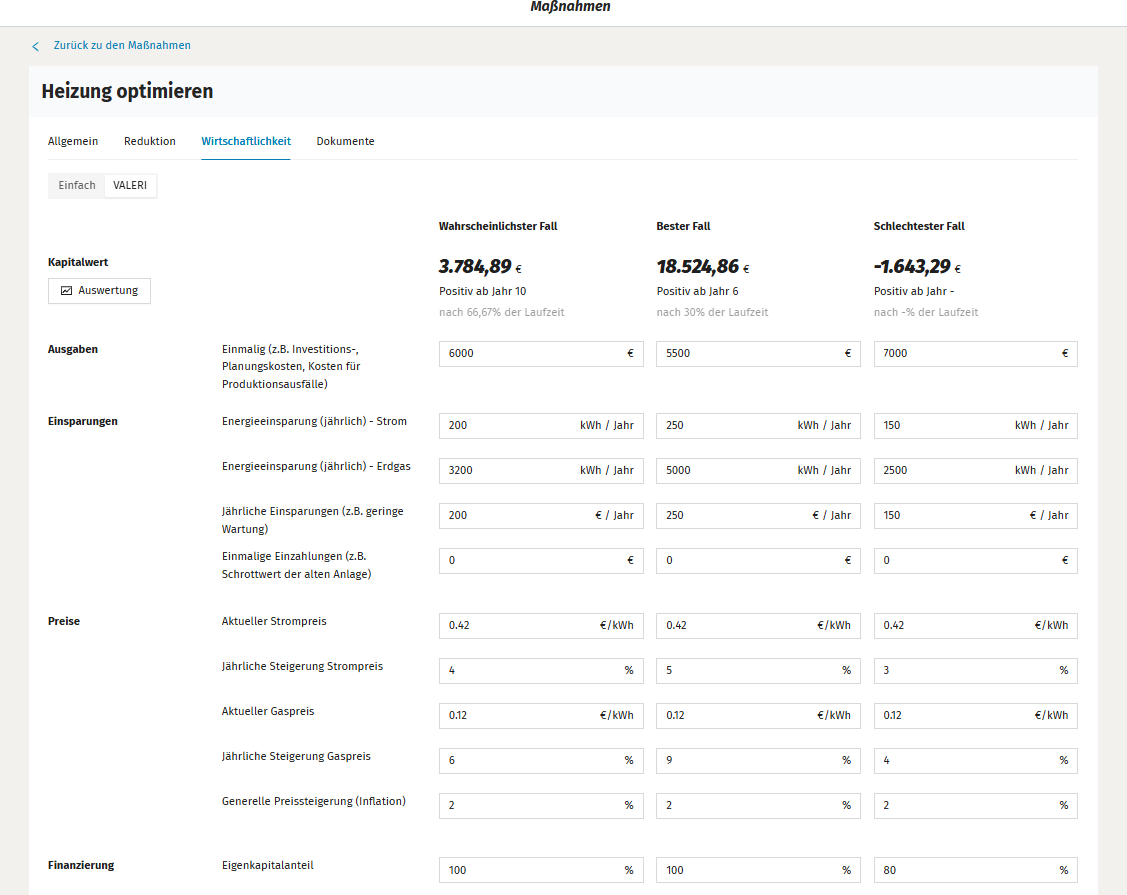Switch to the Allgemein tab
The image size is (1127, 895).
72,141
